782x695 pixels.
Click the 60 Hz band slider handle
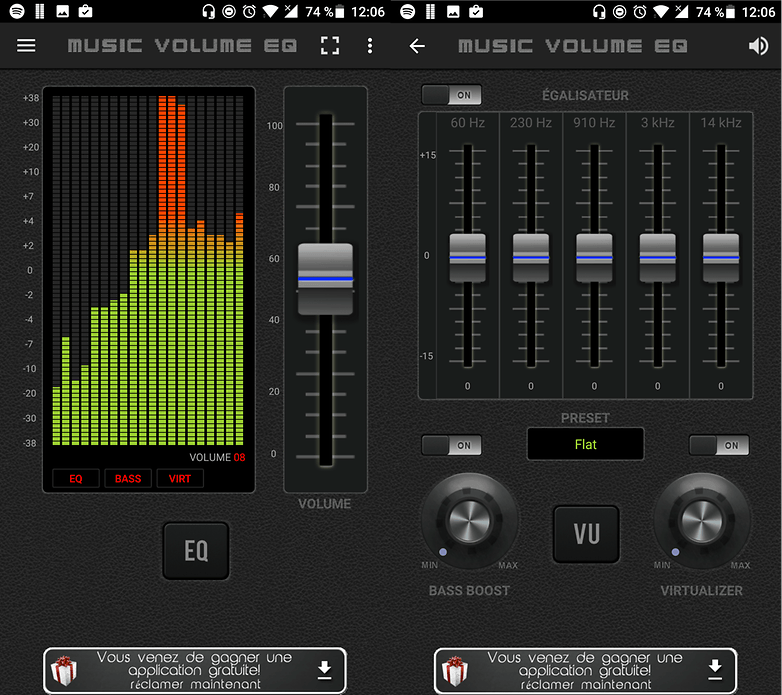pos(467,258)
